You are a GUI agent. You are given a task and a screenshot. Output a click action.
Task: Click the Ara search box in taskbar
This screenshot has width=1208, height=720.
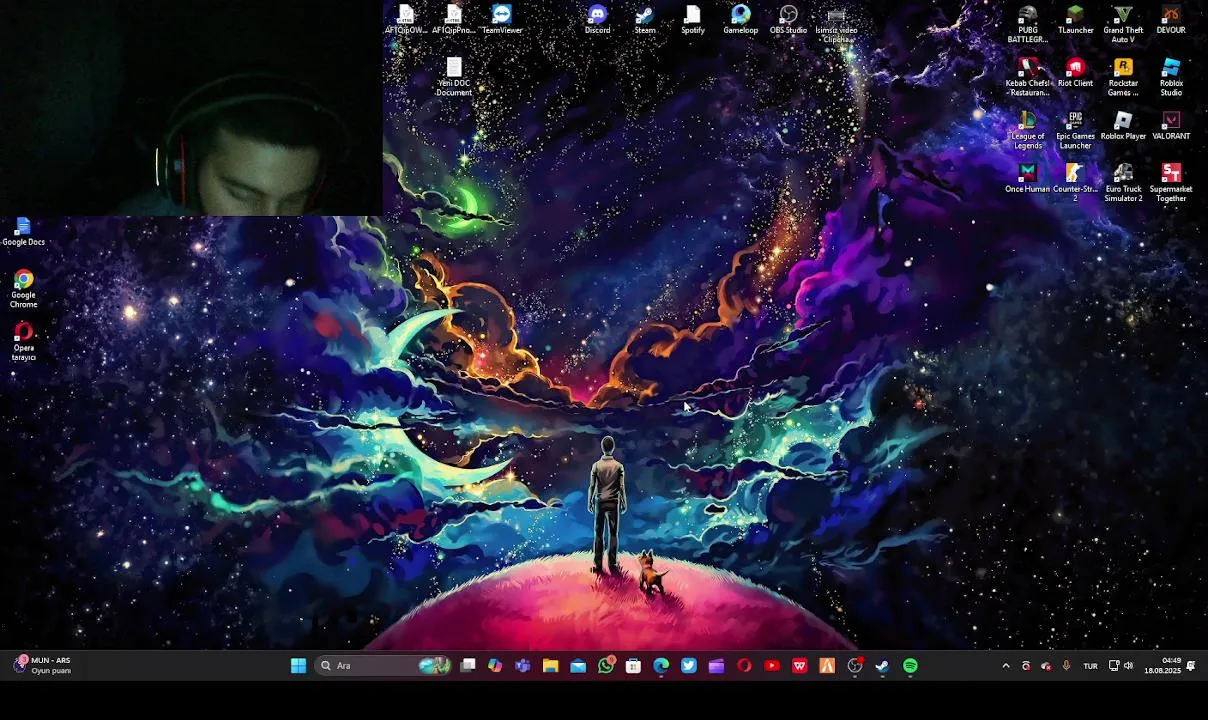coord(384,666)
